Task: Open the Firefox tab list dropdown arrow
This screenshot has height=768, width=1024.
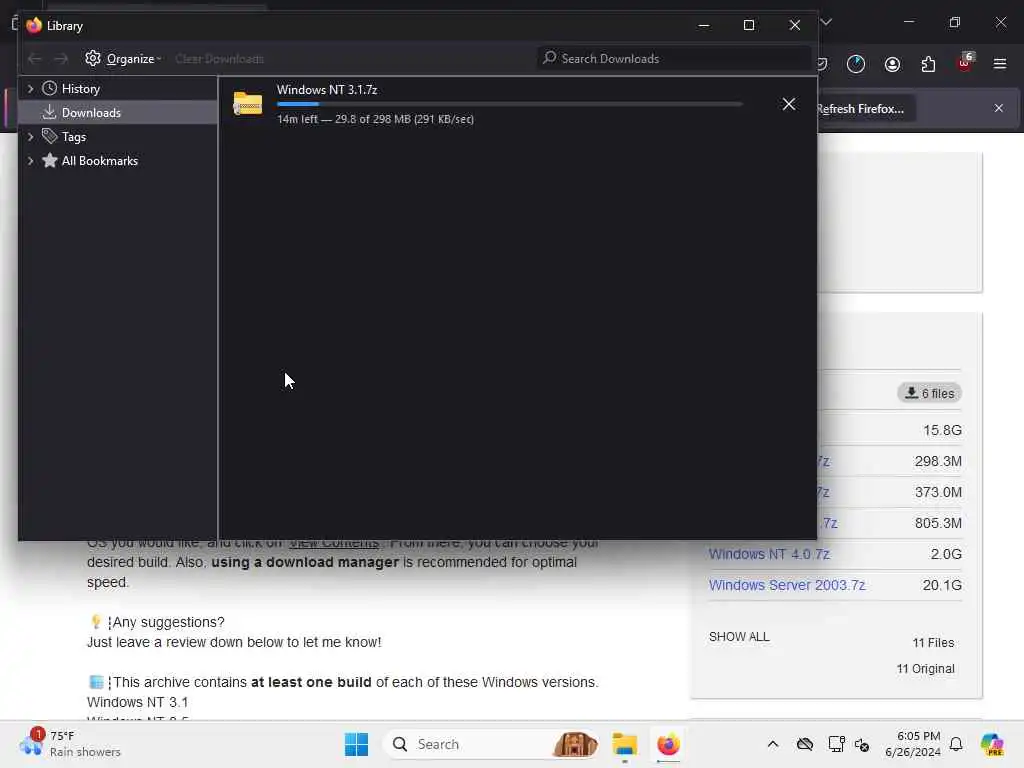Action: 826,22
